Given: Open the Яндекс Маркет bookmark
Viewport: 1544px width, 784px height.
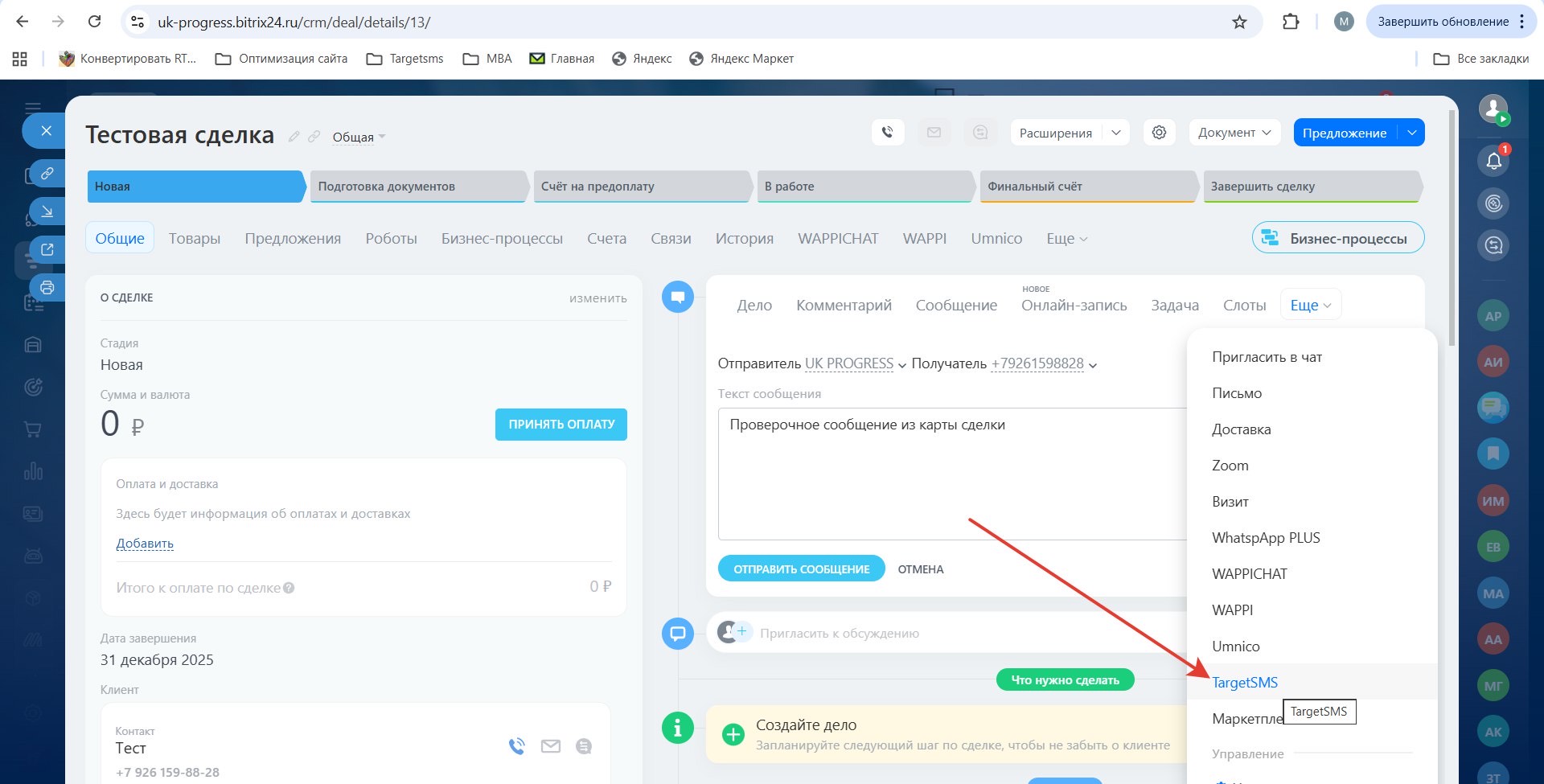Looking at the screenshot, I should pyautogui.click(x=741, y=59).
